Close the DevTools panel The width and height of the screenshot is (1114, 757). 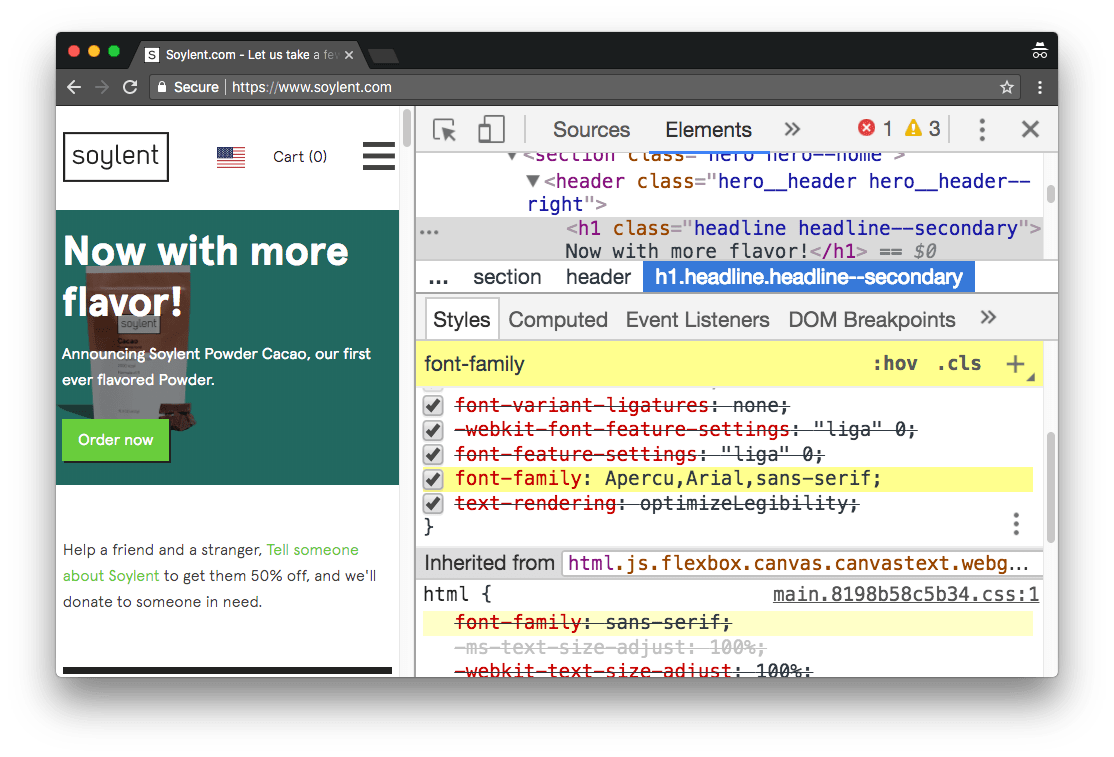(1030, 129)
